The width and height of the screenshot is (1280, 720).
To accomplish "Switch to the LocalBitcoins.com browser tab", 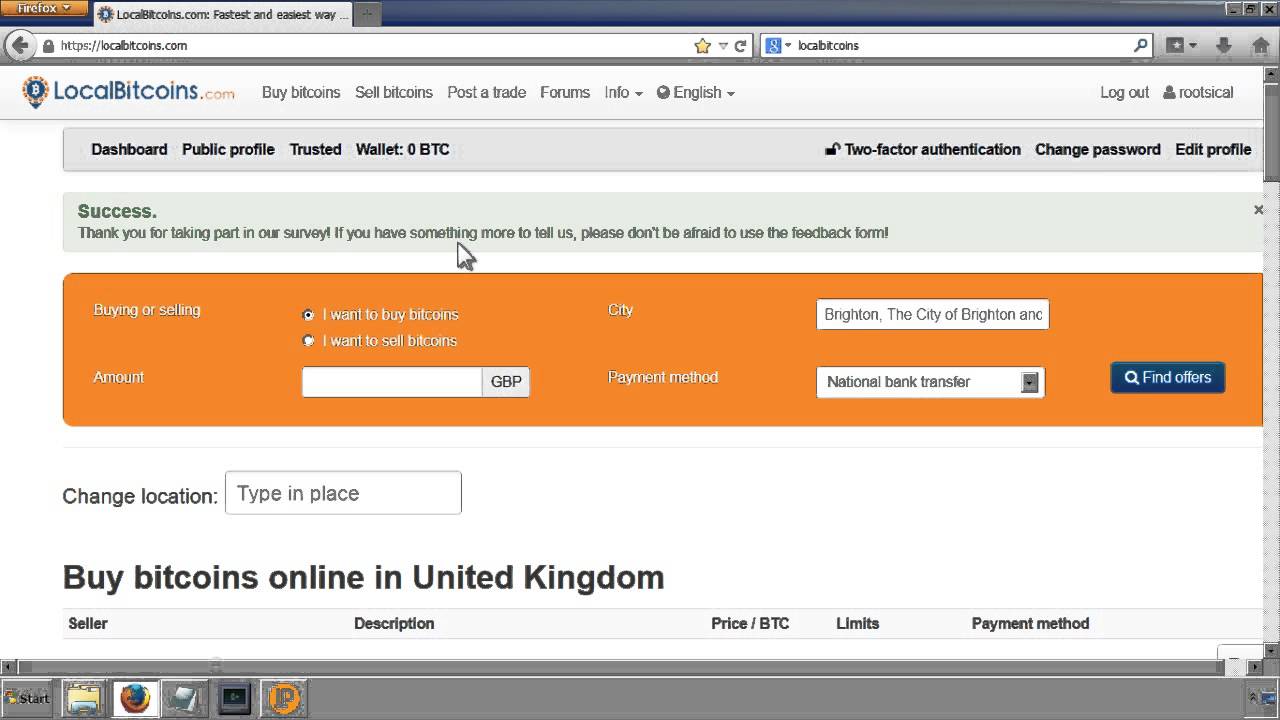I will coord(223,14).
